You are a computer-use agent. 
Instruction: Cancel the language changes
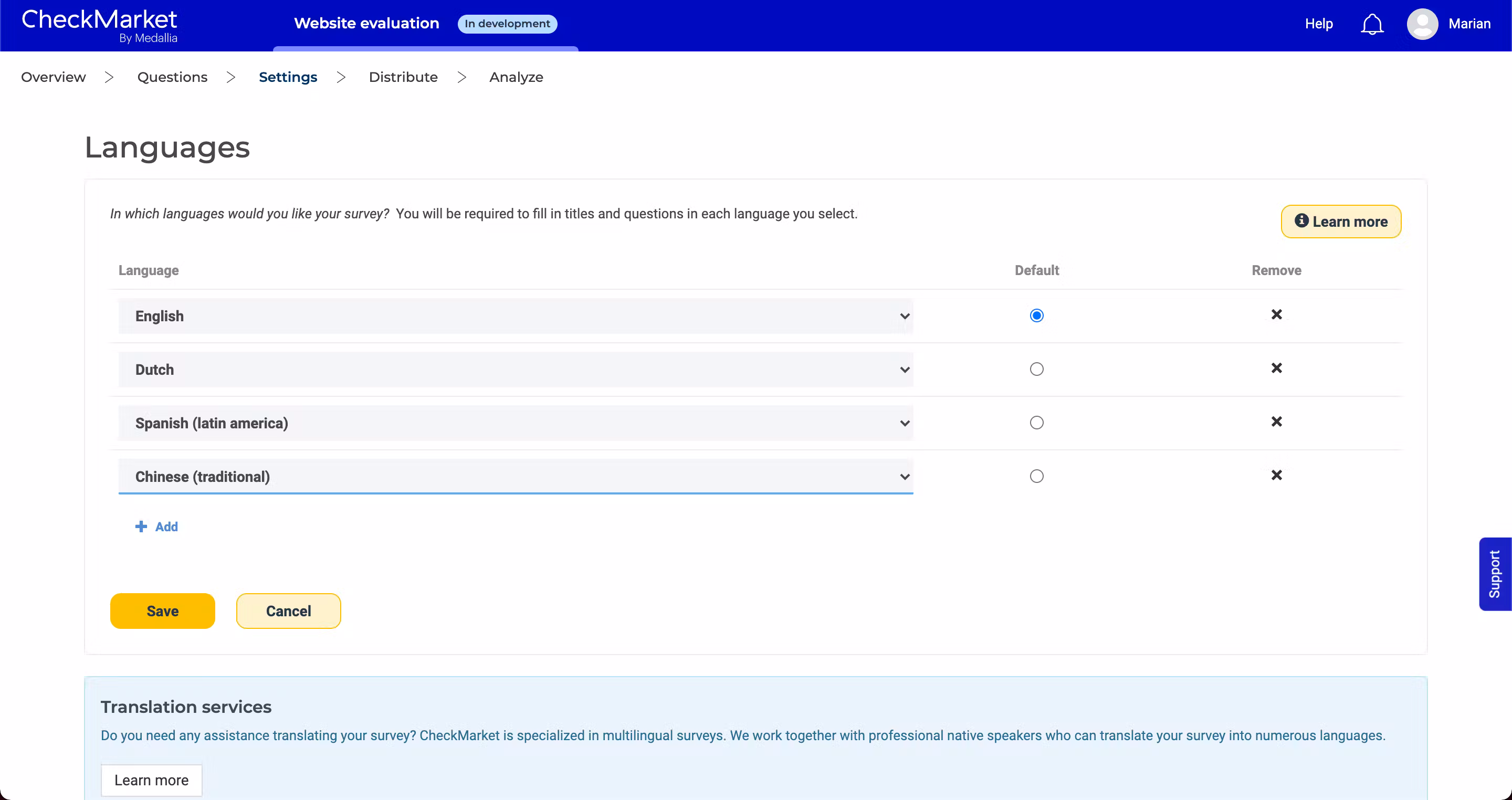click(x=288, y=610)
